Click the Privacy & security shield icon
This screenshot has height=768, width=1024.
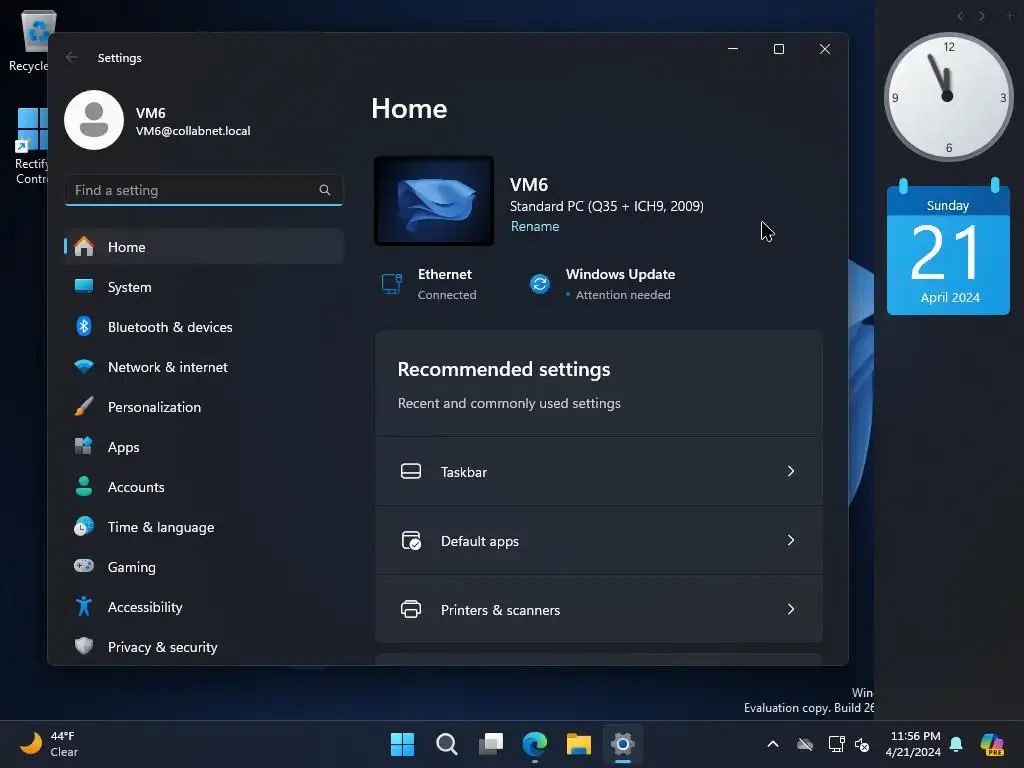click(84, 646)
